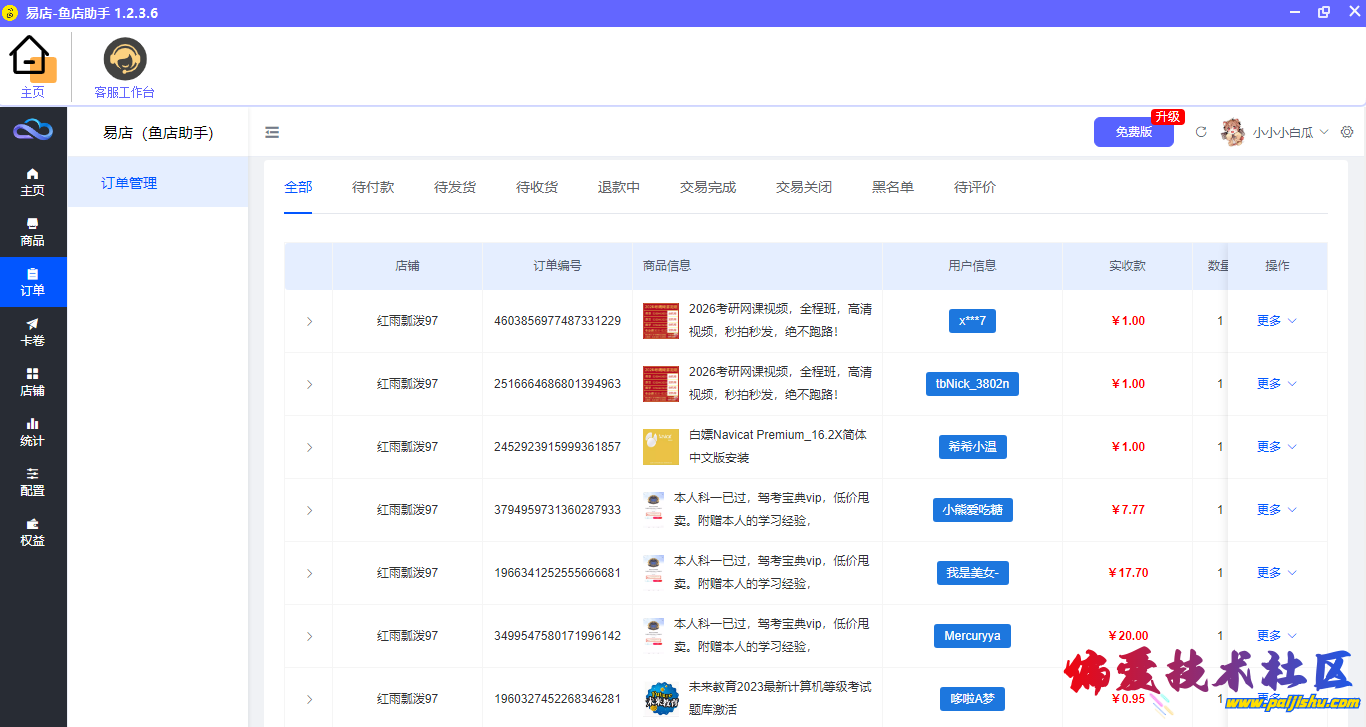Click the Navicat Premium product thumbnail
Viewport: 1366px width, 727px height.
pos(661,447)
